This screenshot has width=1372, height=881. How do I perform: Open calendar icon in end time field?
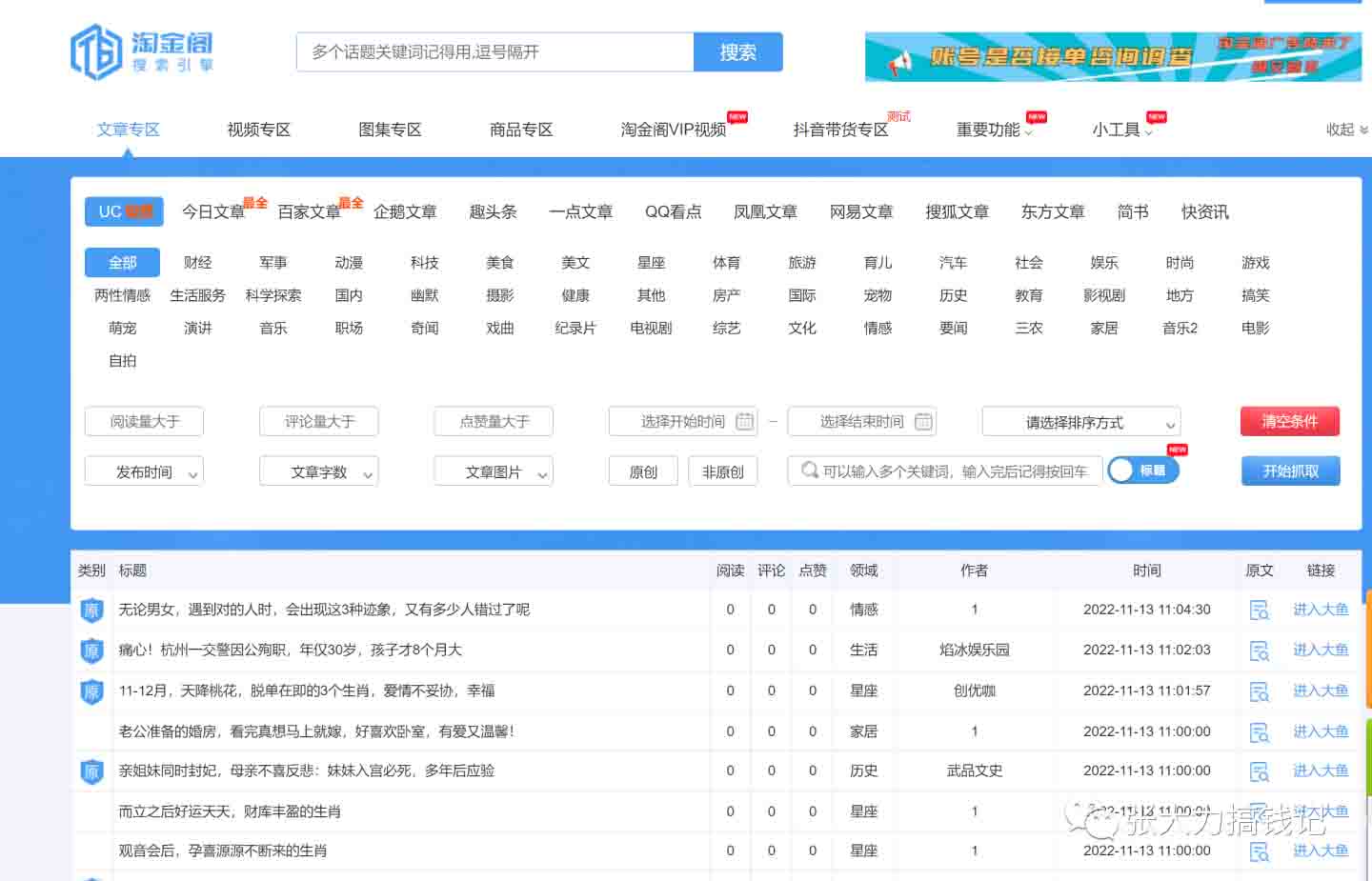coord(922,422)
